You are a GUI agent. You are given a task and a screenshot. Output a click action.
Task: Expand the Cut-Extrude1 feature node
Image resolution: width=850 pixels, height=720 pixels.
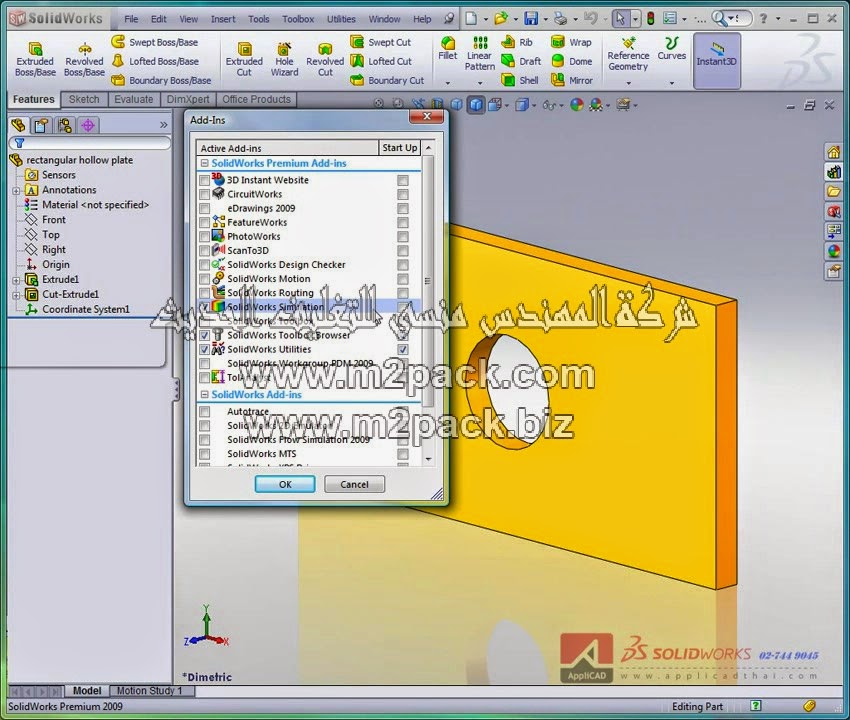(x=16, y=295)
